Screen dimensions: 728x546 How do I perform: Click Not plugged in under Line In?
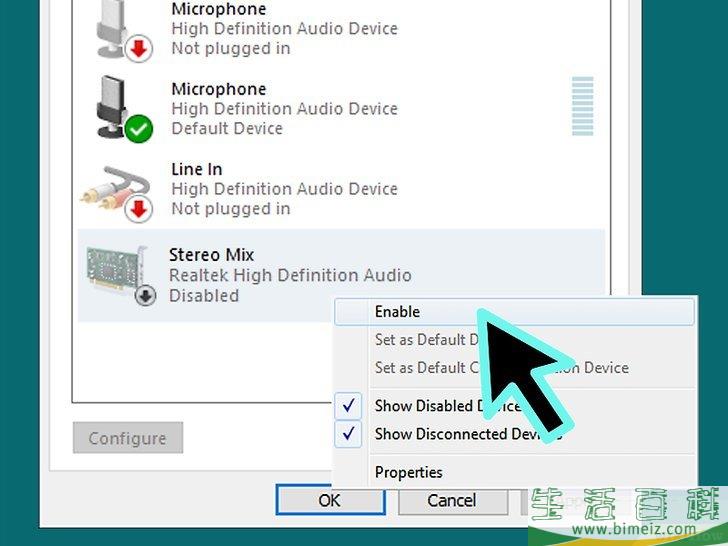click(x=231, y=209)
